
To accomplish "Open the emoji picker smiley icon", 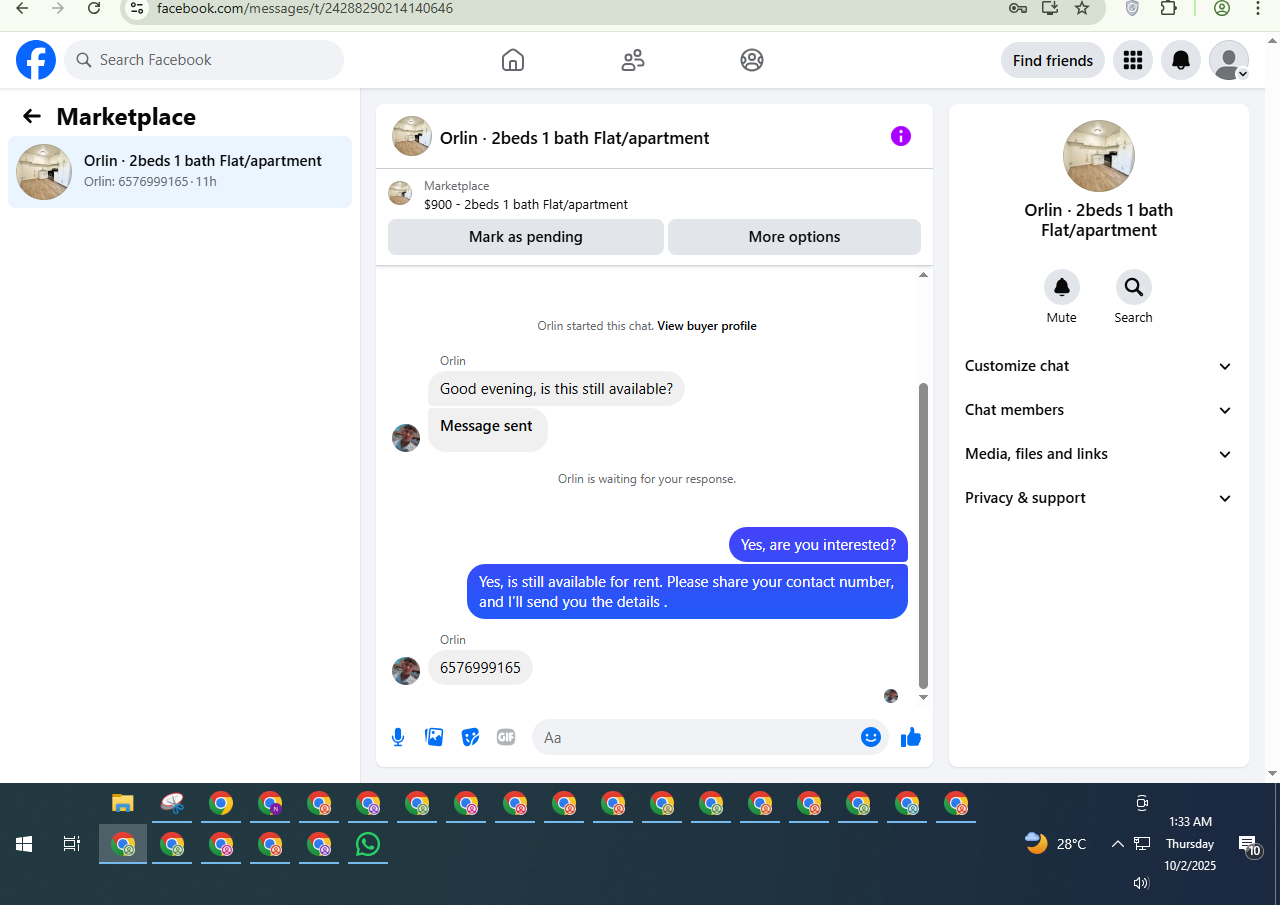I will [870, 737].
